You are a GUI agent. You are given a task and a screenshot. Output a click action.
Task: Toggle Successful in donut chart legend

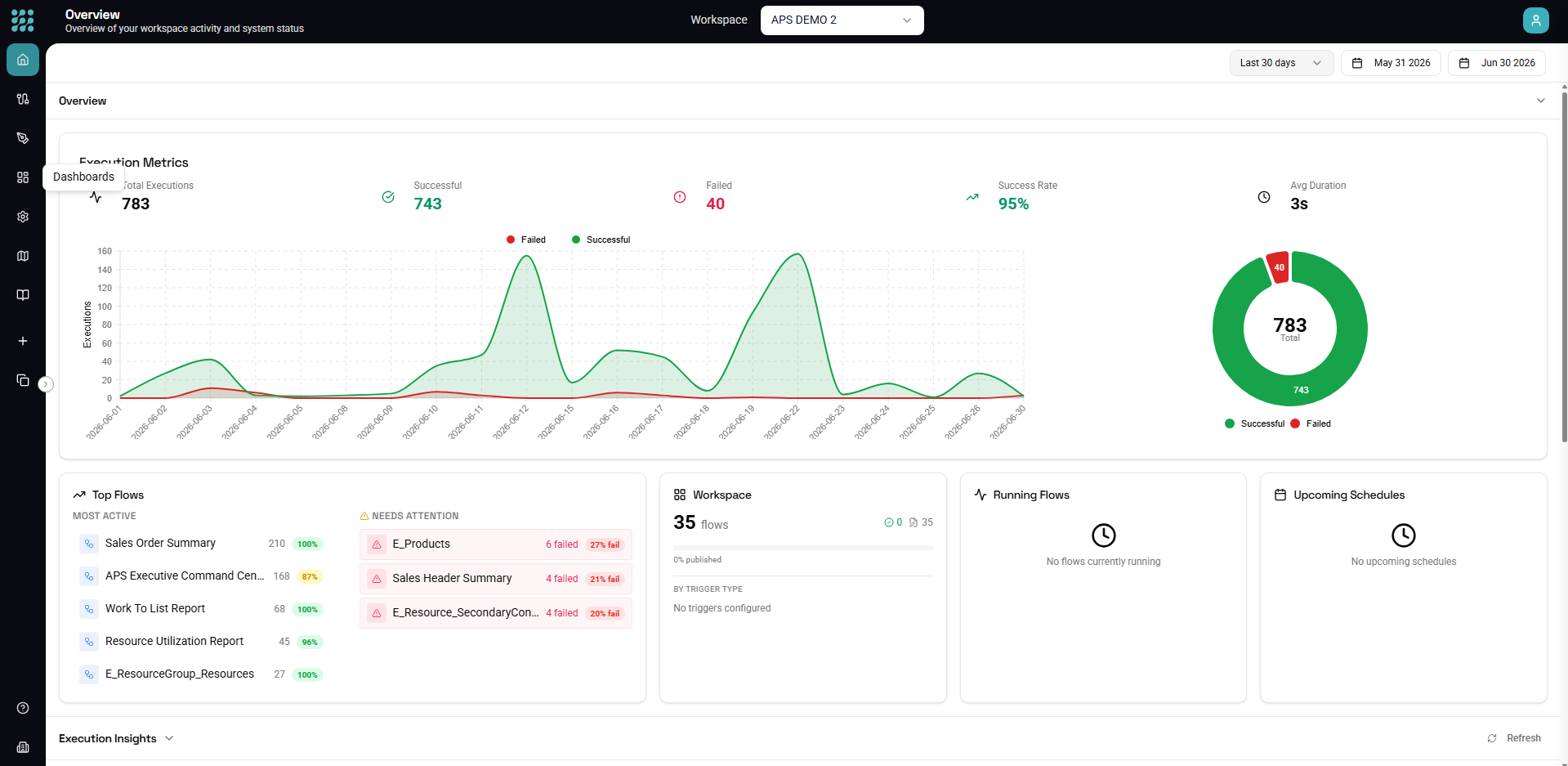[1255, 423]
